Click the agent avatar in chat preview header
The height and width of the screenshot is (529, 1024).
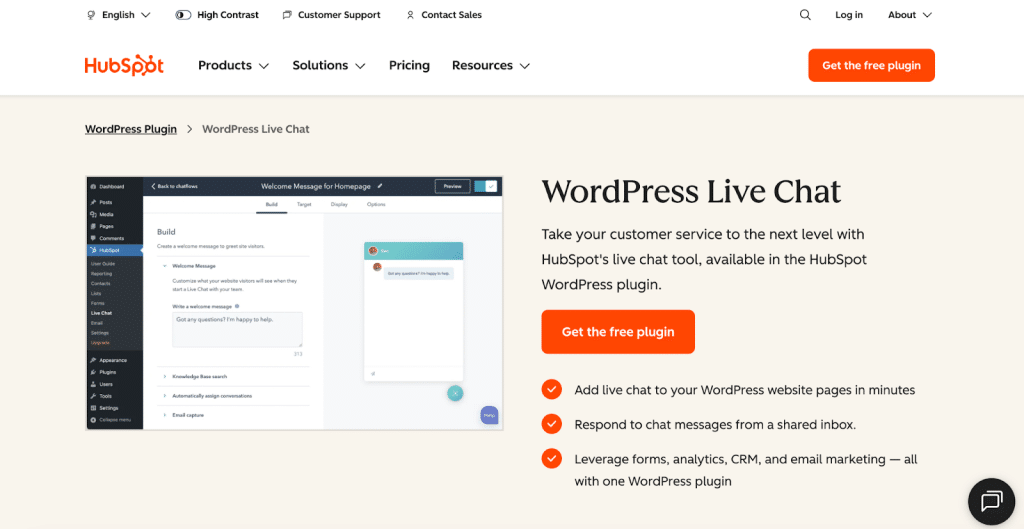click(x=373, y=251)
